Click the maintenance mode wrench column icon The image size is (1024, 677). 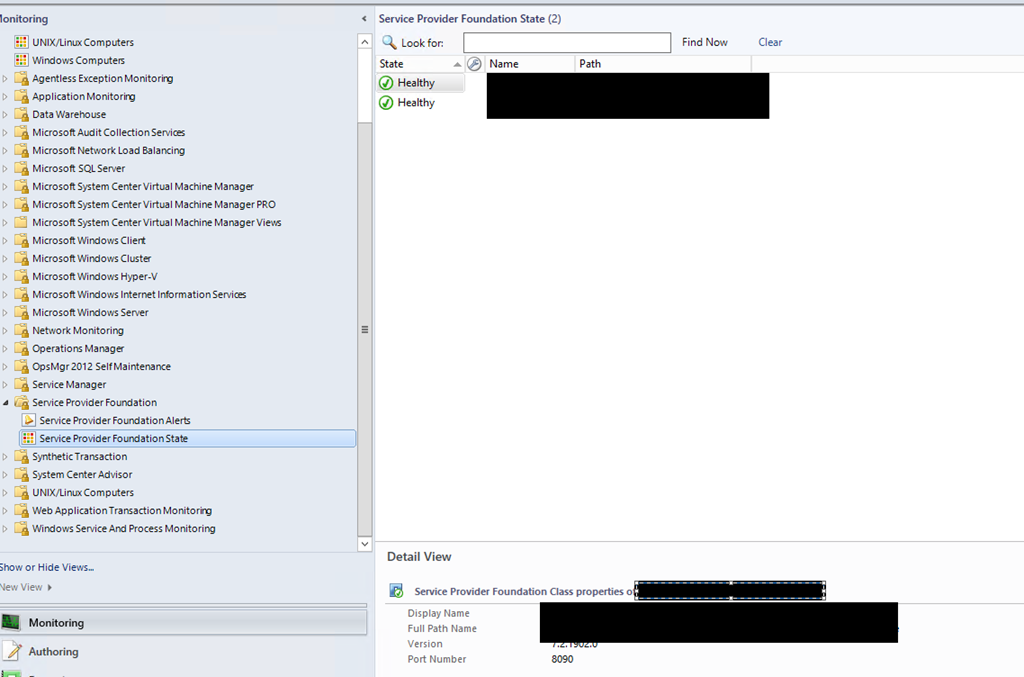coord(474,64)
